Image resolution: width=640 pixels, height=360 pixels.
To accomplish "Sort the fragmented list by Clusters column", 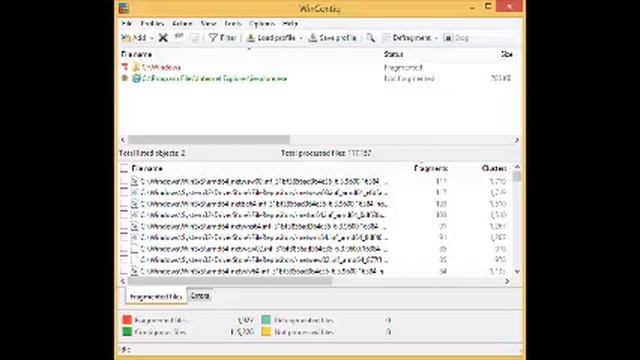I will (x=494, y=168).
